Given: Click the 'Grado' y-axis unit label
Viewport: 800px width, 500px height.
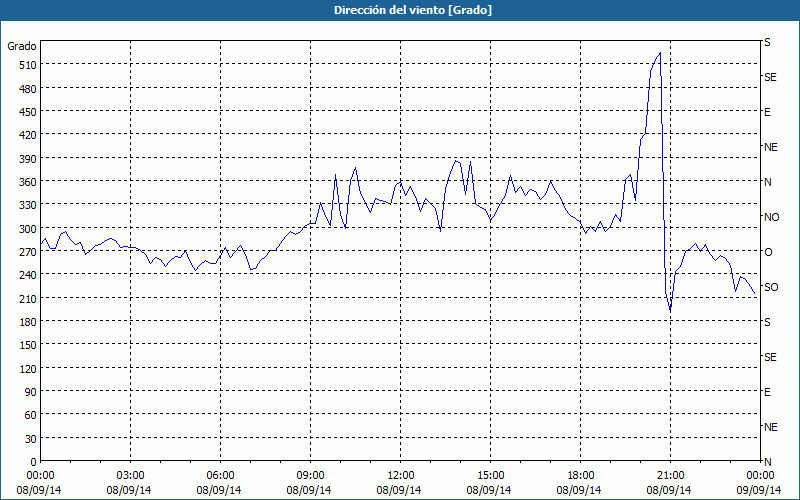Looking at the screenshot, I should tap(22, 46).
